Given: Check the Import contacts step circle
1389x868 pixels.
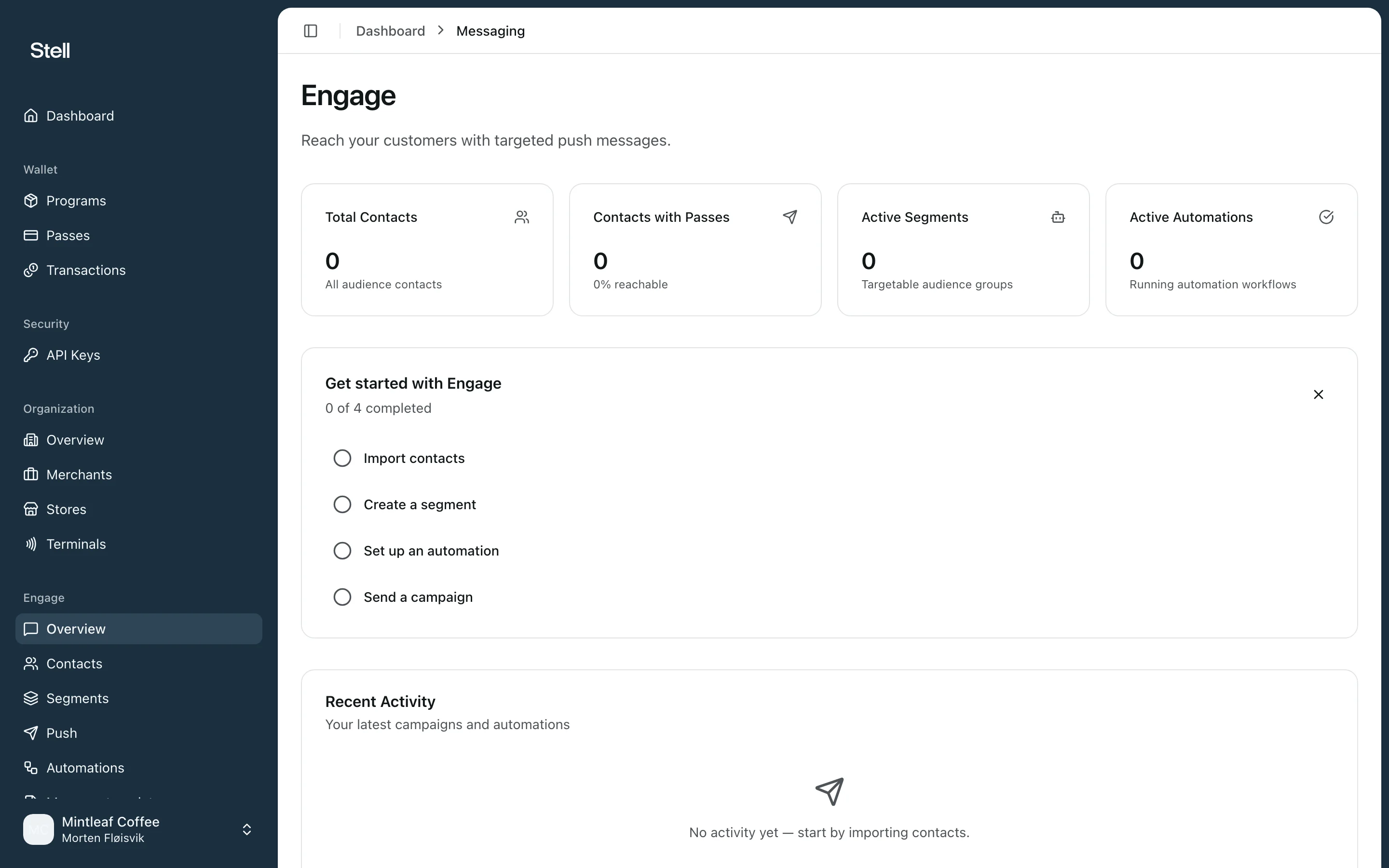Looking at the screenshot, I should click(342, 458).
